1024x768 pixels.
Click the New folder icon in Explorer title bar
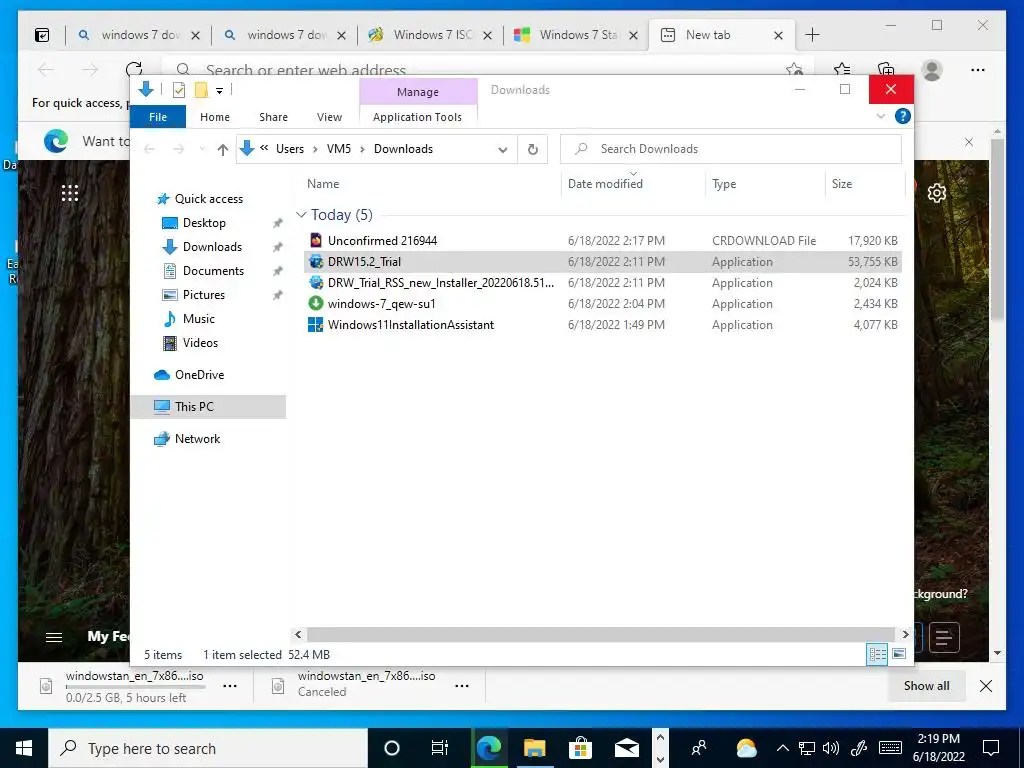[201, 90]
